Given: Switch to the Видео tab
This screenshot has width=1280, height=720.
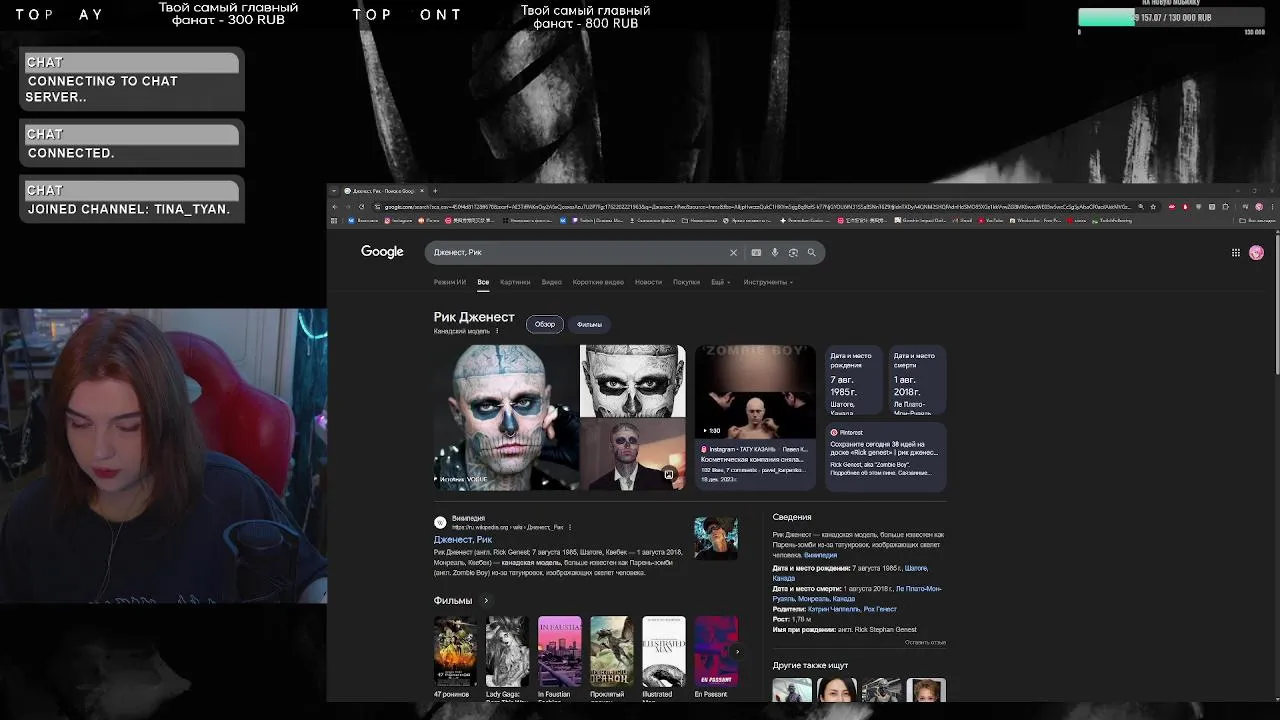Looking at the screenshot, I should pos(552,282).
